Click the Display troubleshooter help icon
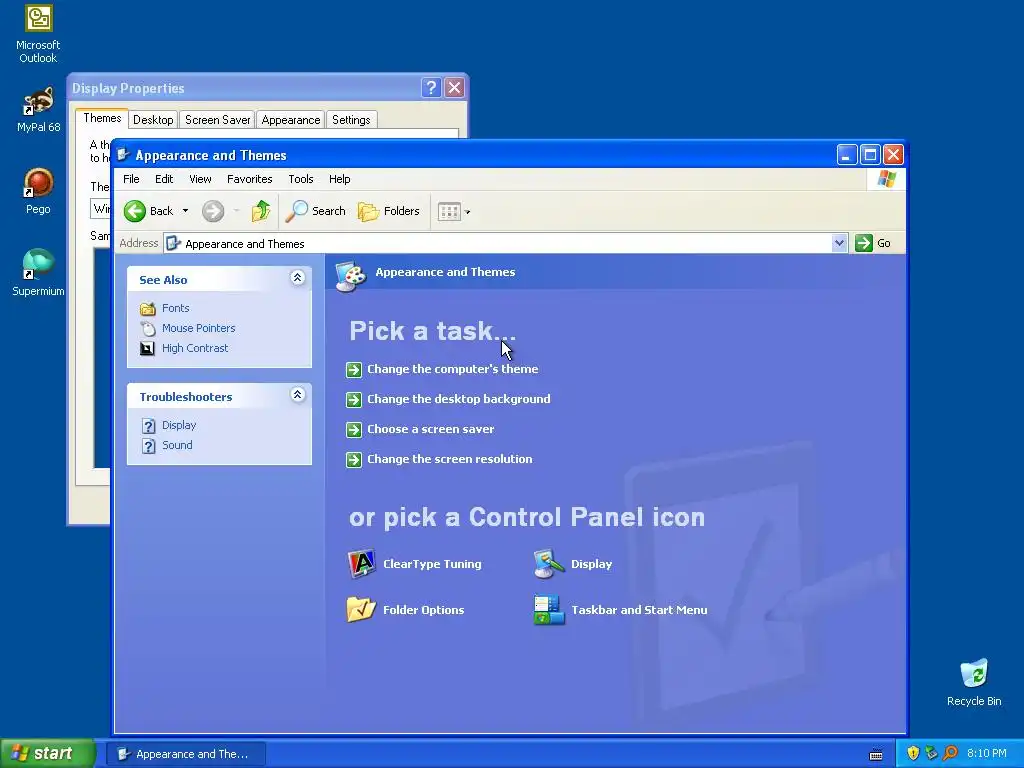The height and width of the screenshot is (768, 1024). click(149, 426)
